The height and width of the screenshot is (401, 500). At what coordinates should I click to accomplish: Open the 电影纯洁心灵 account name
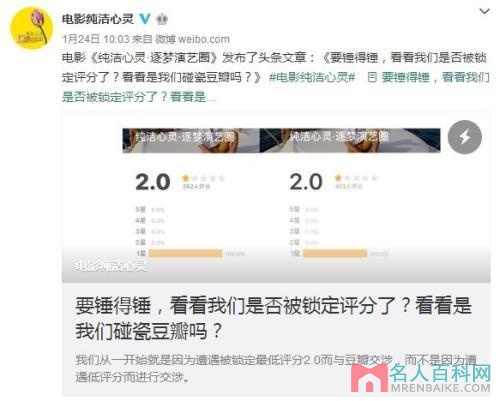pos(98,19)
